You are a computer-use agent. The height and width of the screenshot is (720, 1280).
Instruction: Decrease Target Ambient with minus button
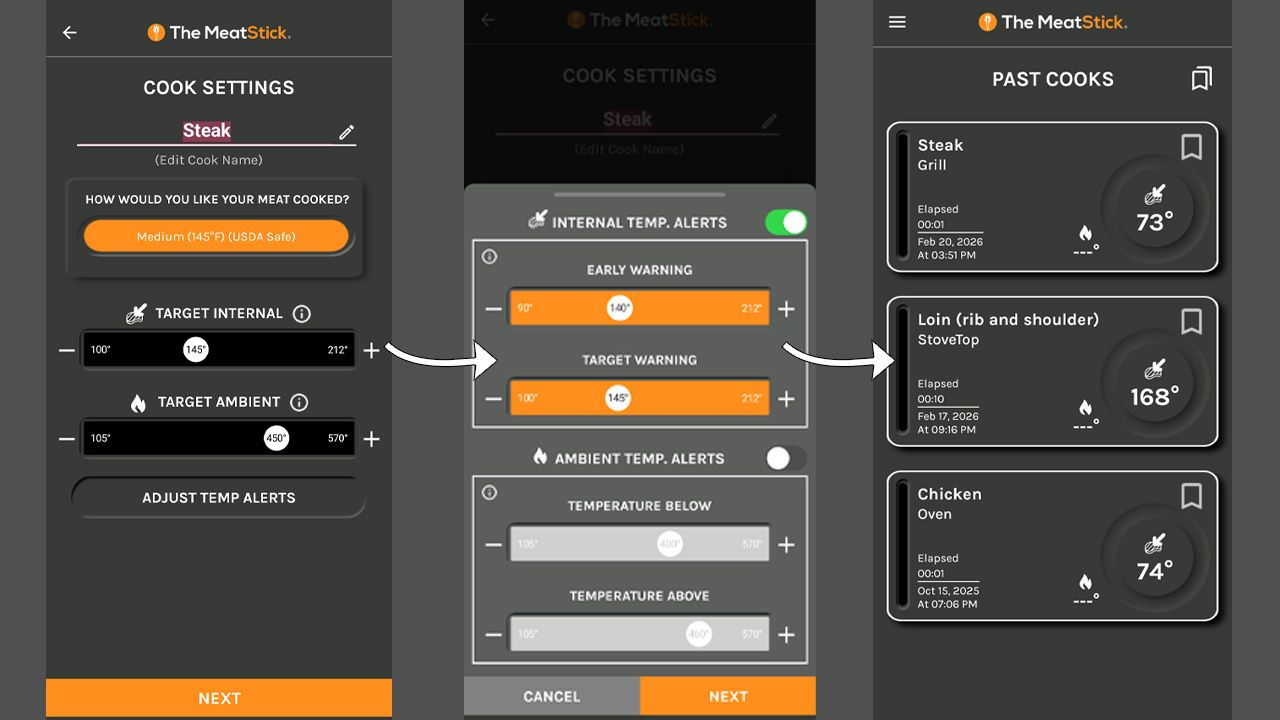[x=66, y=439]
